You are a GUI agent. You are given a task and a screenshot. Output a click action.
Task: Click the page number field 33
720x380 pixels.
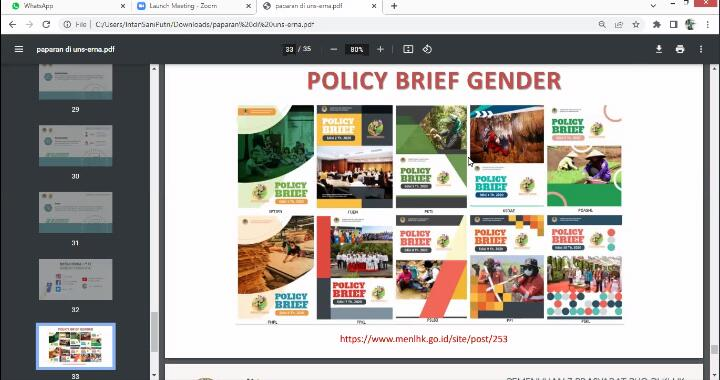[289, 49]
